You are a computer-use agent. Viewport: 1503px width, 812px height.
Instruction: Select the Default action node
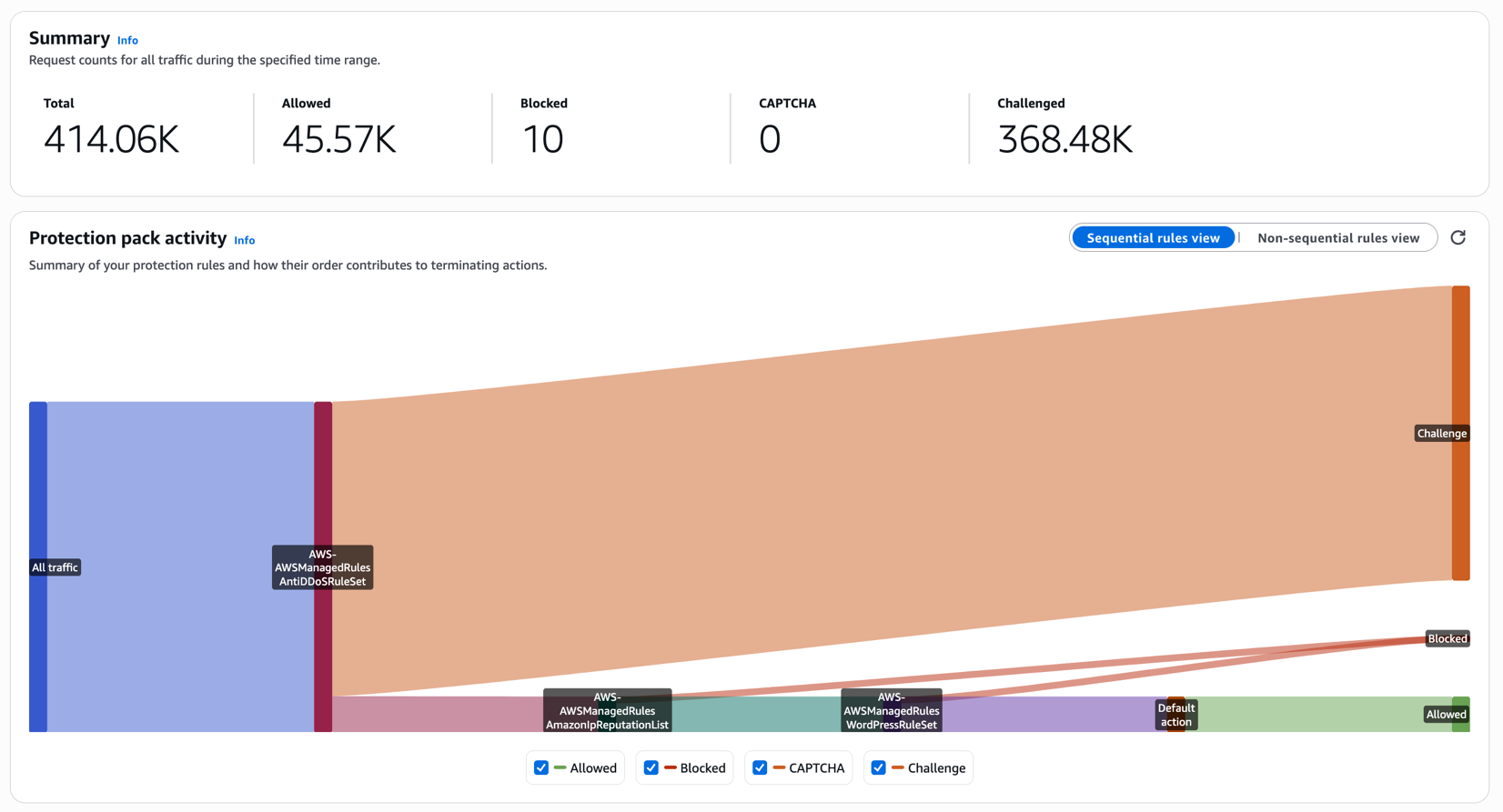(x=1175, y=715)
